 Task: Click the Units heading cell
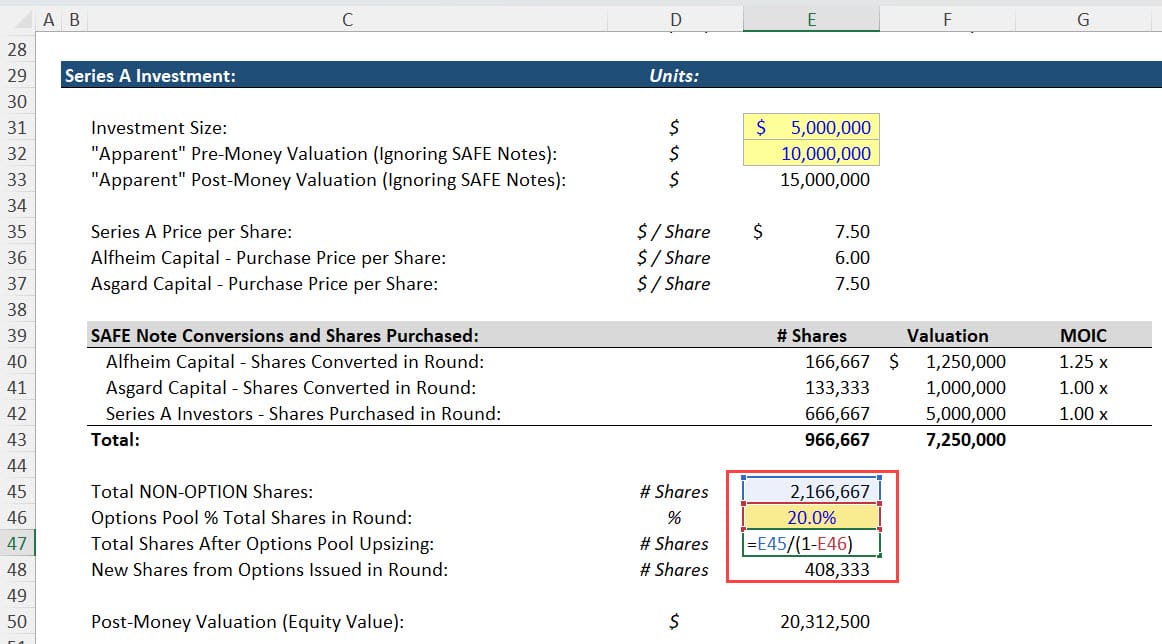click(676, 75)
